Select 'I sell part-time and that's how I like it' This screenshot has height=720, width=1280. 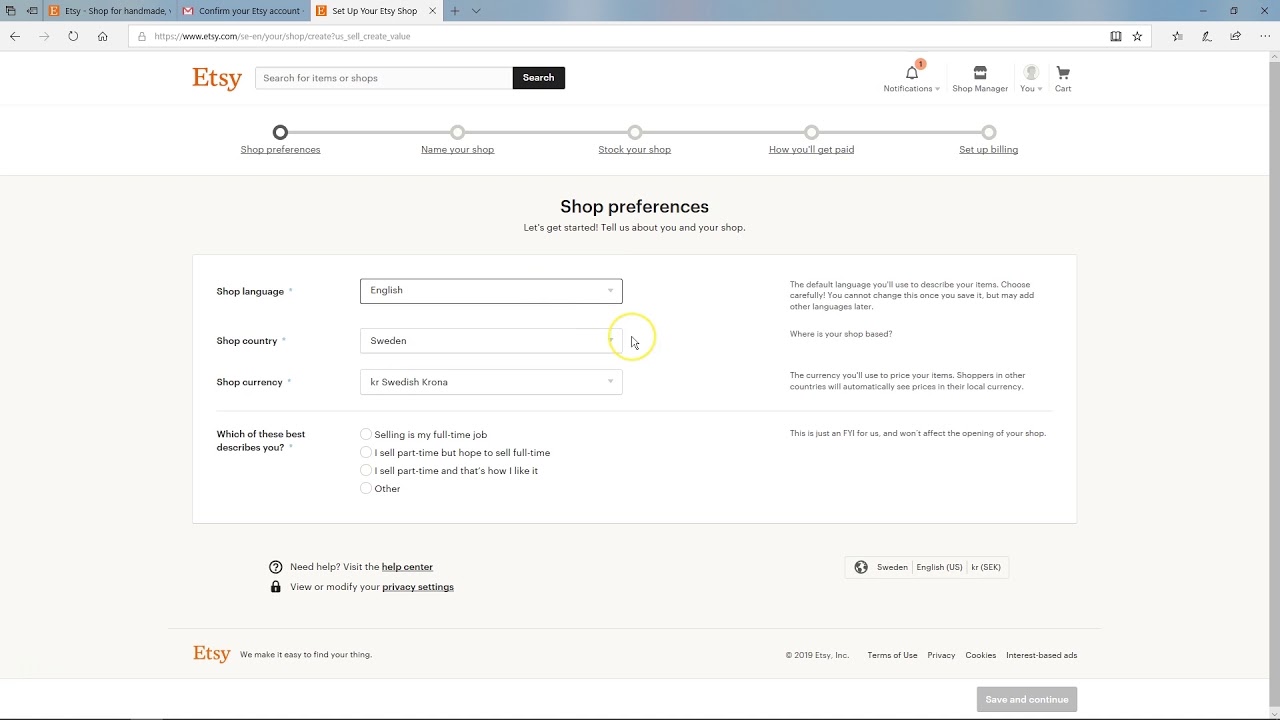pos(366,470)
